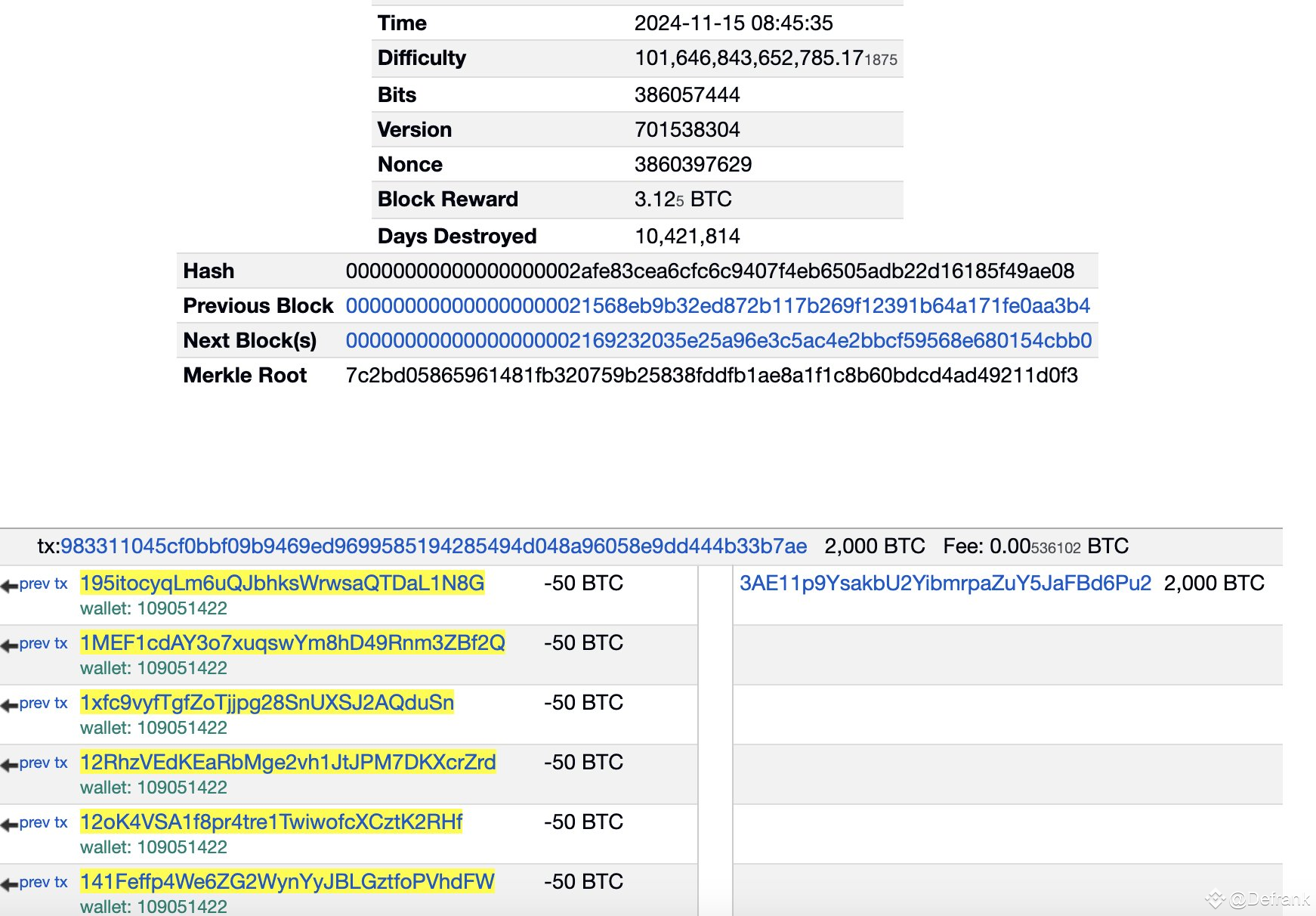Click the input arrow icon beside 1MEF1cdAY3o7xuqswYm8hD49Rnm3ZBf2Q
The height and width of the screenshot is (916, 1316).
[9, 643]
